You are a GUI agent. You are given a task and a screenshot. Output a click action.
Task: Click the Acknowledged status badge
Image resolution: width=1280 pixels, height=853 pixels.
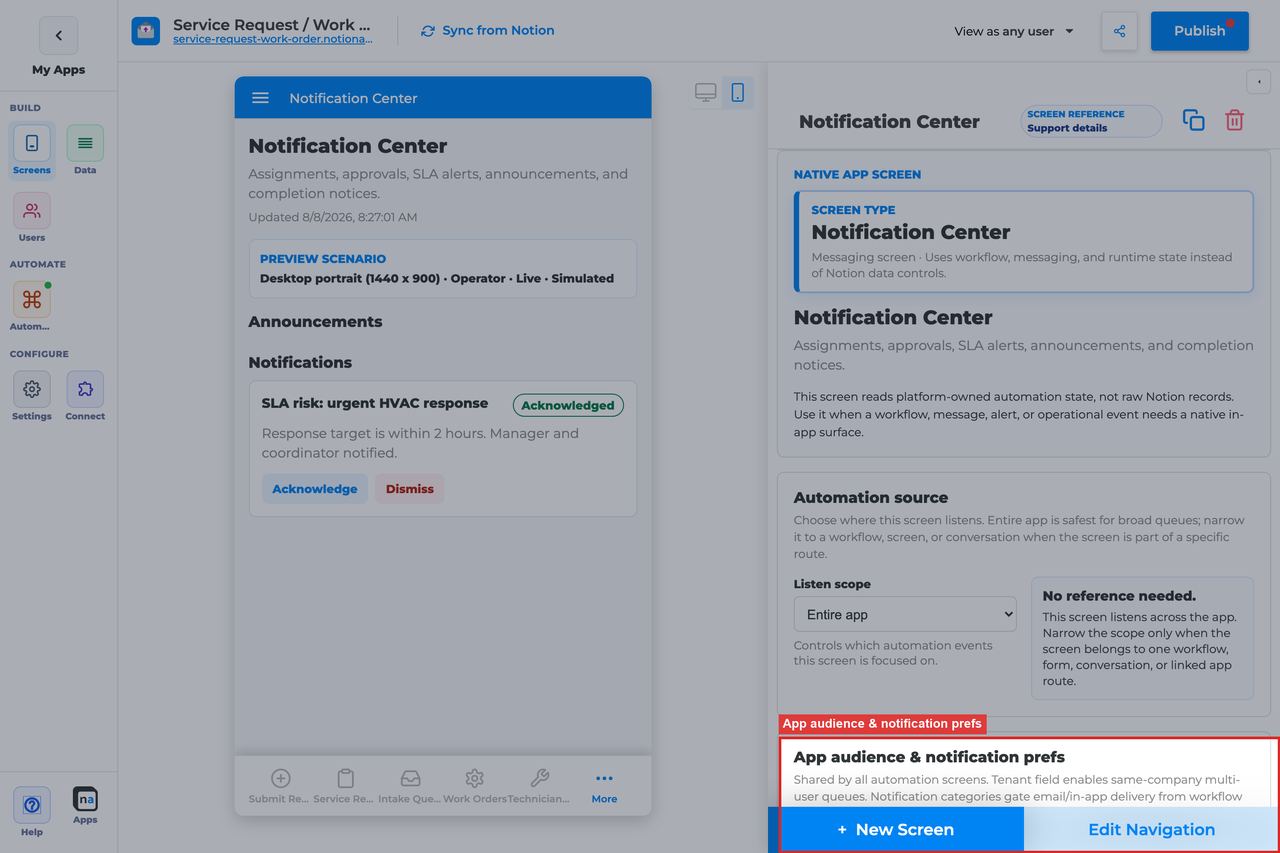568,405
